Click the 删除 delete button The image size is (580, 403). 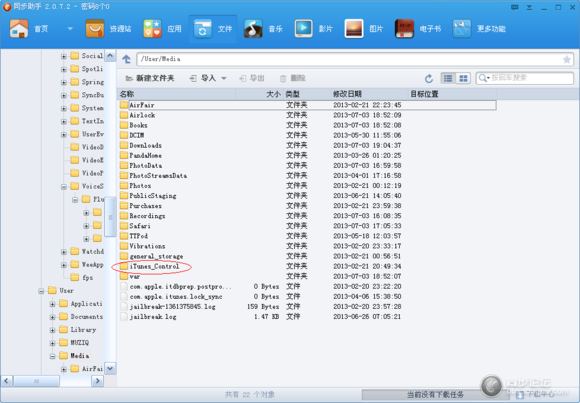(293, 78)
